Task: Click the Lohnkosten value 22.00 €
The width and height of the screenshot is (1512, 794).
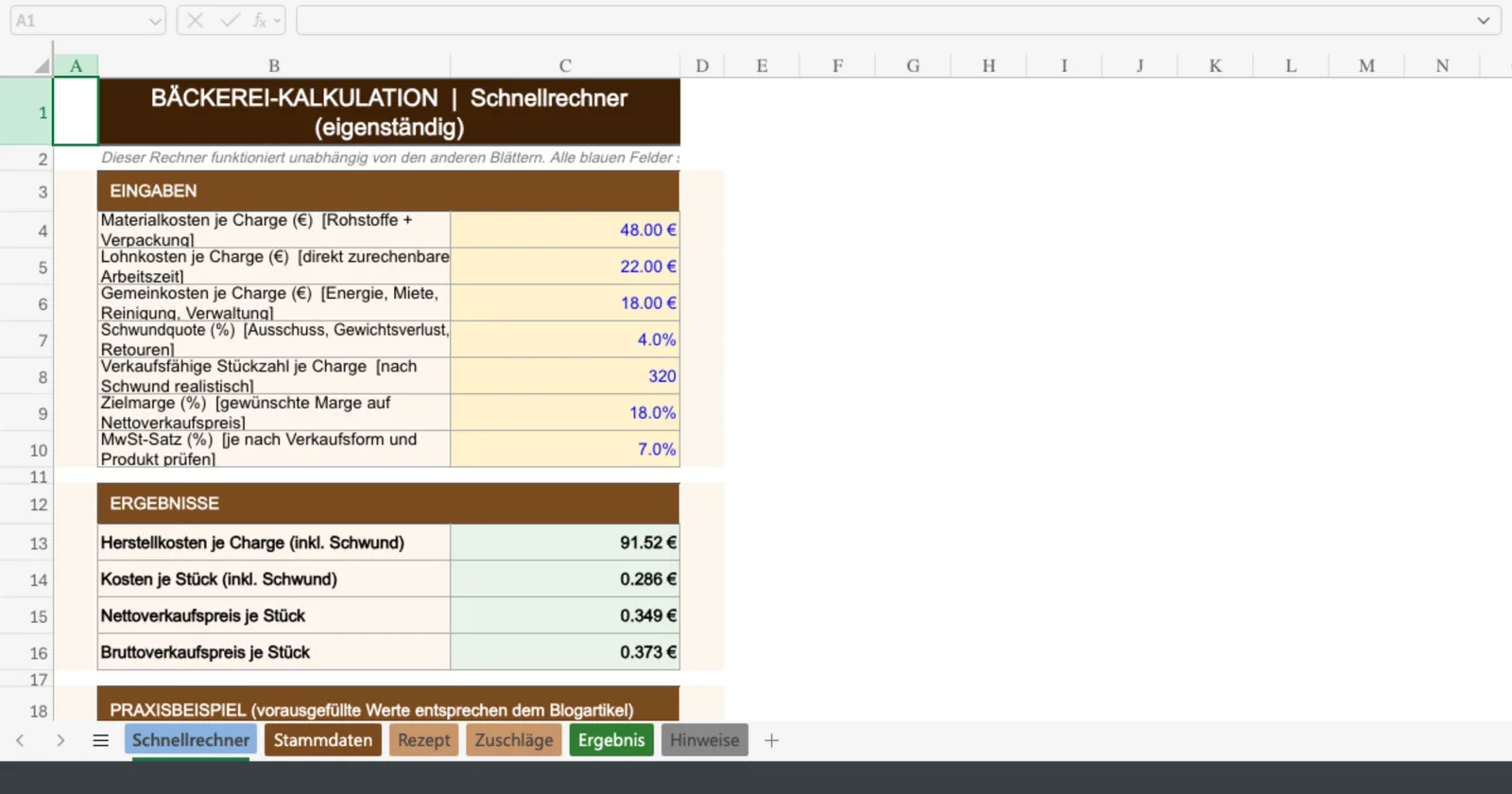Action: 565,267
